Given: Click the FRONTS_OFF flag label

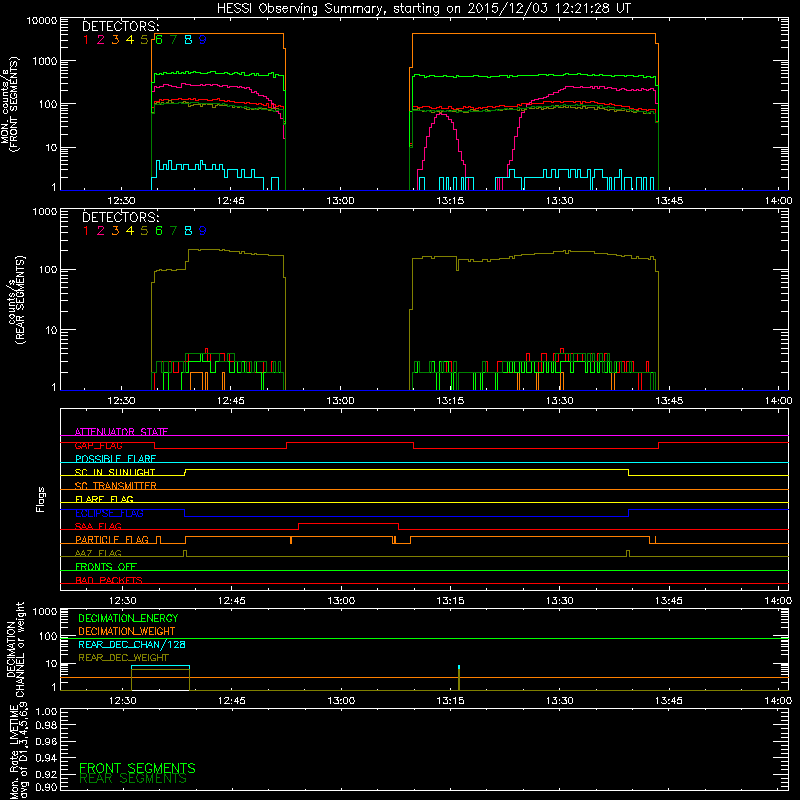Looking at the screenshot, I should pyautogui.click(x=106, y=567).
